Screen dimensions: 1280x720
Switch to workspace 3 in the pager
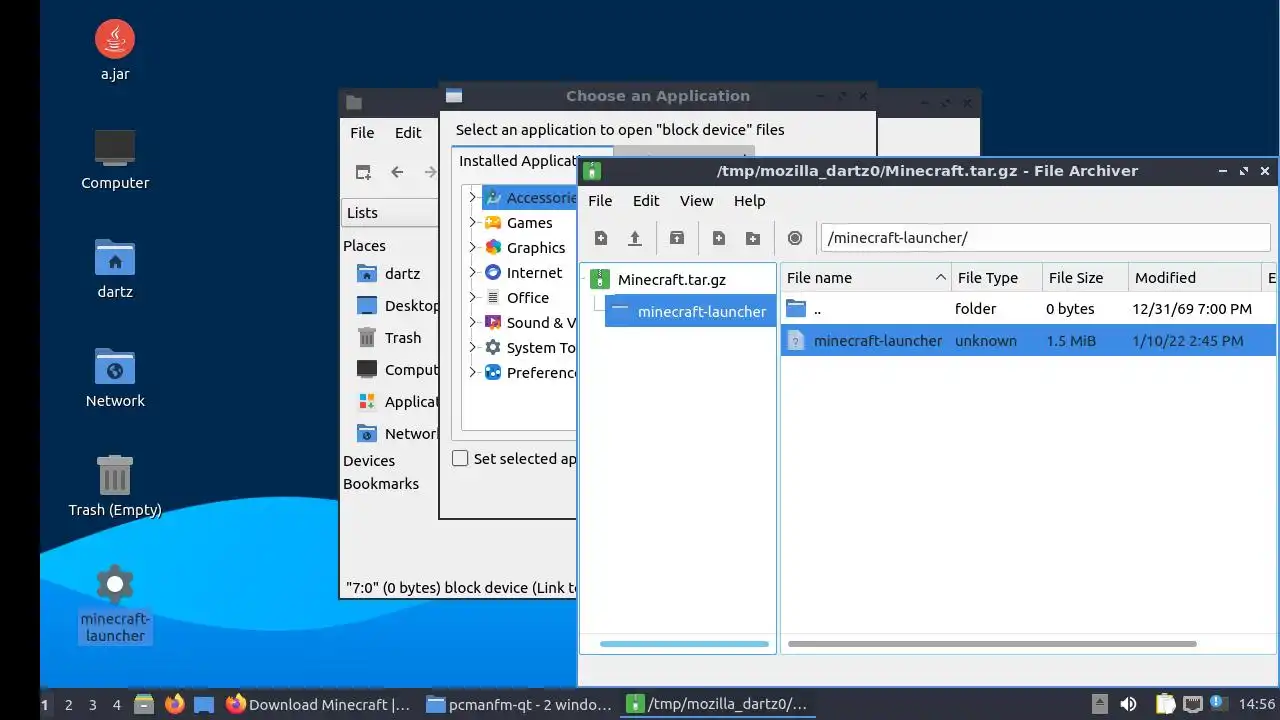92,704
